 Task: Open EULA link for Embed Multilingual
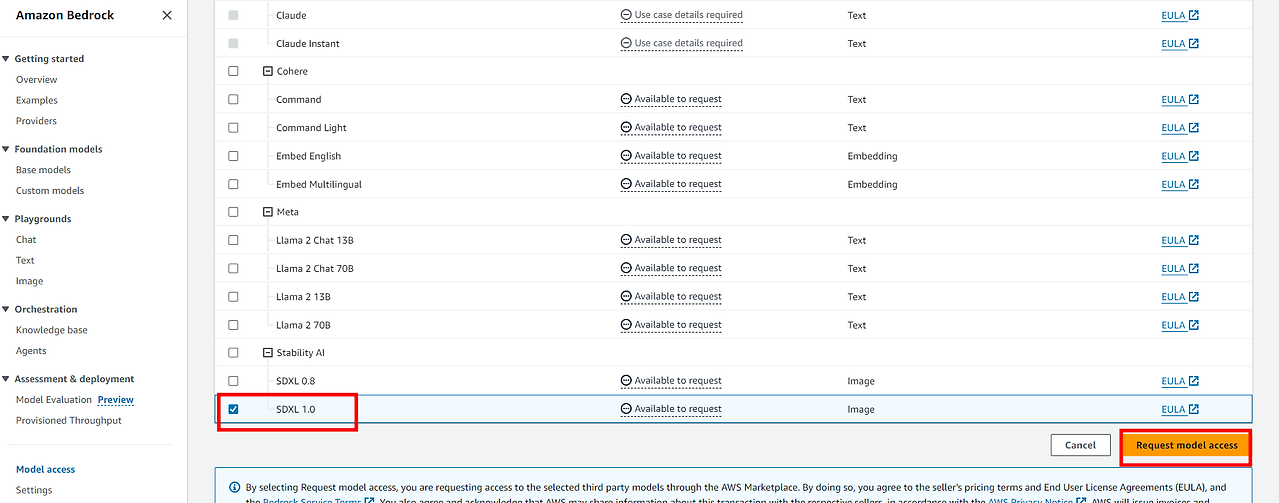(1180, 184)
